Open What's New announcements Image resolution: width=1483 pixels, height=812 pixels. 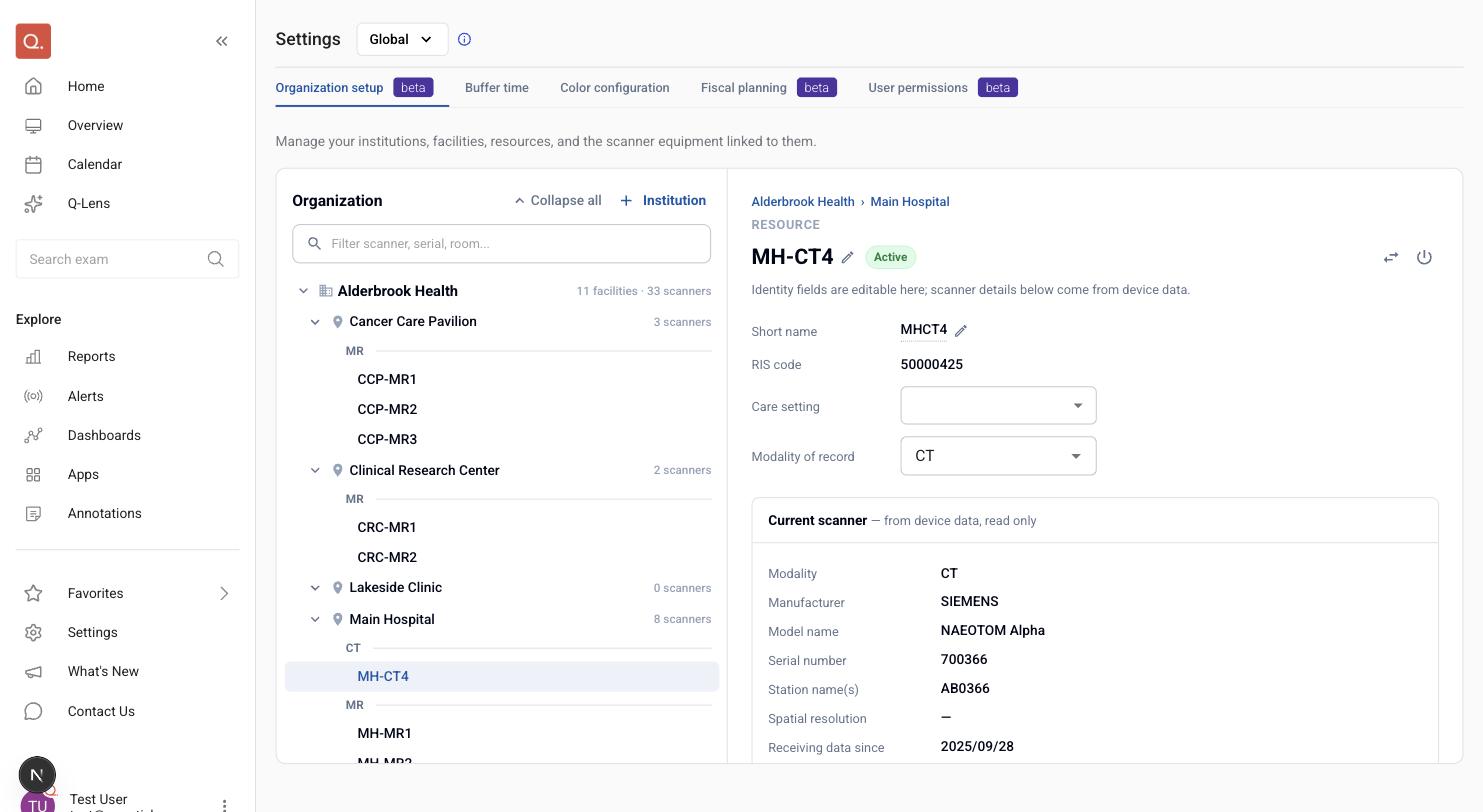(103, 671)
